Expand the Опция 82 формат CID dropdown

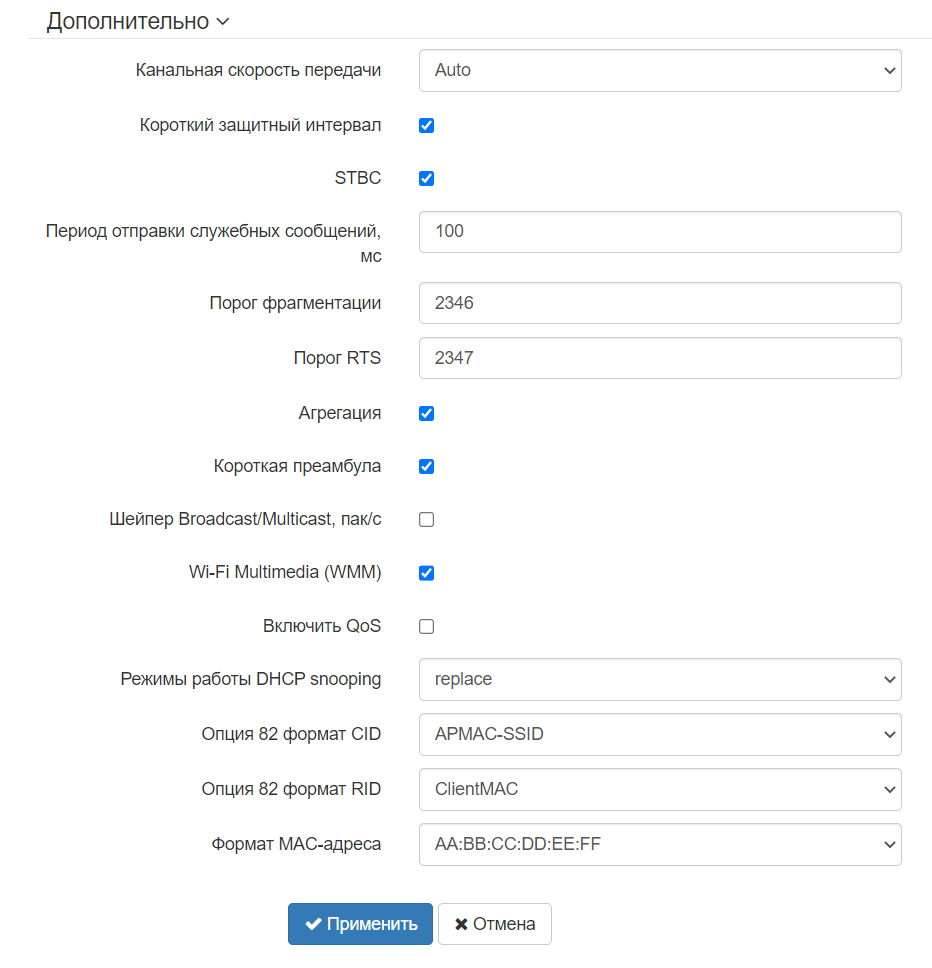tap(660, 735)
